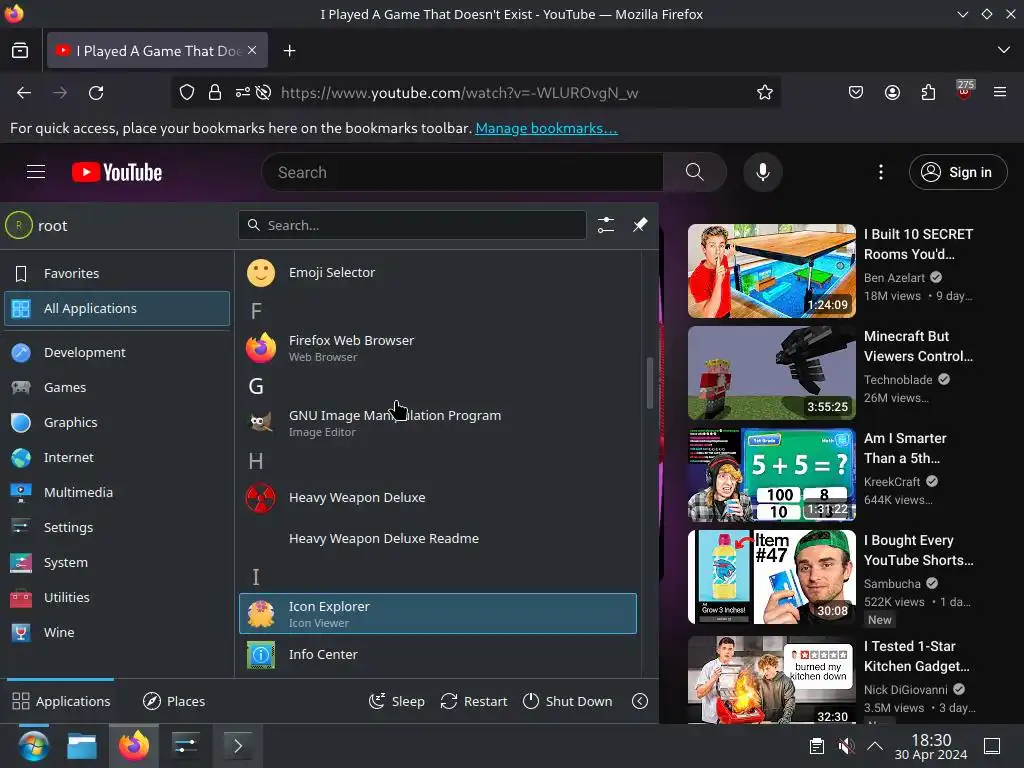The height and width of the screenshot is (768, 1024).
Task: Click the tracking protection shield icon
Action: [187, 93]
